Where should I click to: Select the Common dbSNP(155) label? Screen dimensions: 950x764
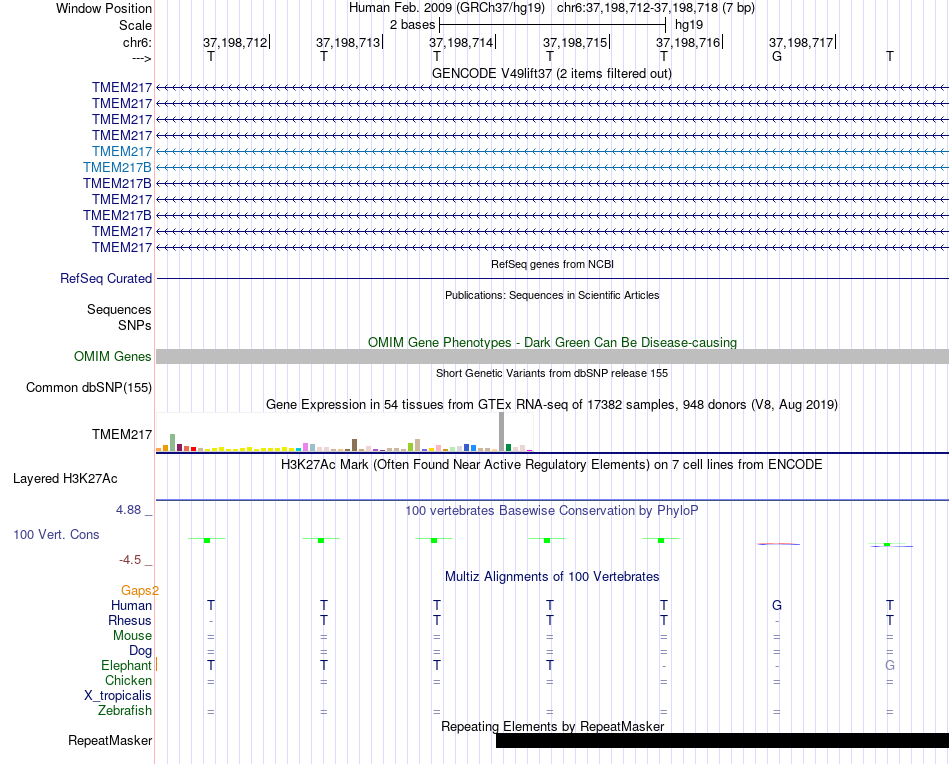pyautogui.click(x=89, y=387)
